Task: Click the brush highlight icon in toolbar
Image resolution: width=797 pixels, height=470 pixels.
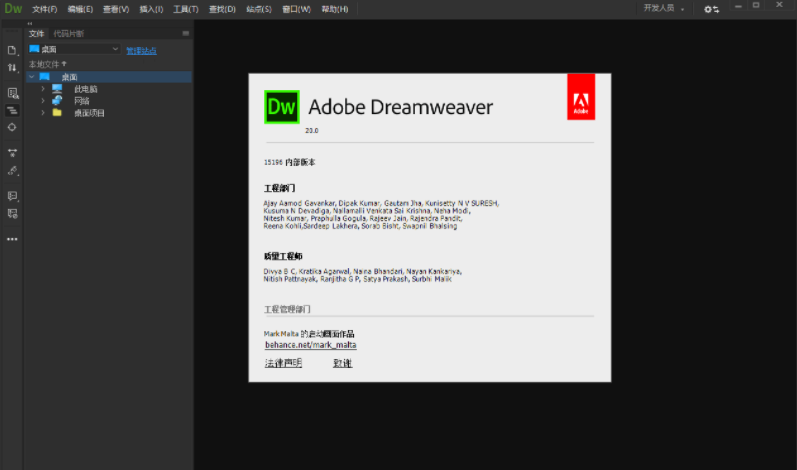Action: tap(12, 171)
